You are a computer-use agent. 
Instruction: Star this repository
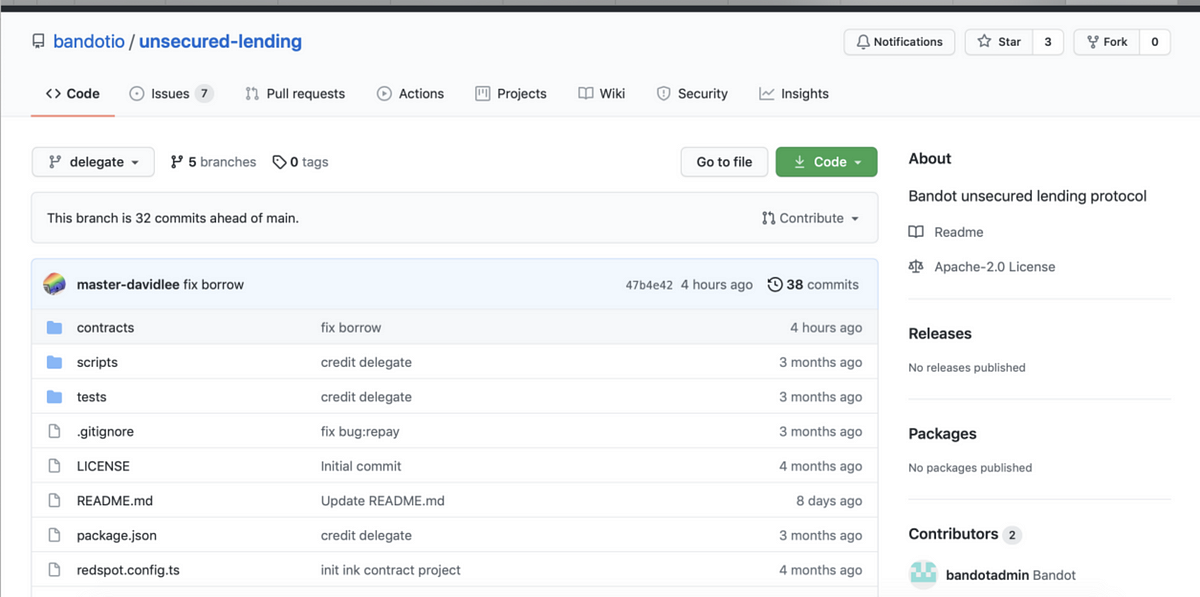pos(999,42)
